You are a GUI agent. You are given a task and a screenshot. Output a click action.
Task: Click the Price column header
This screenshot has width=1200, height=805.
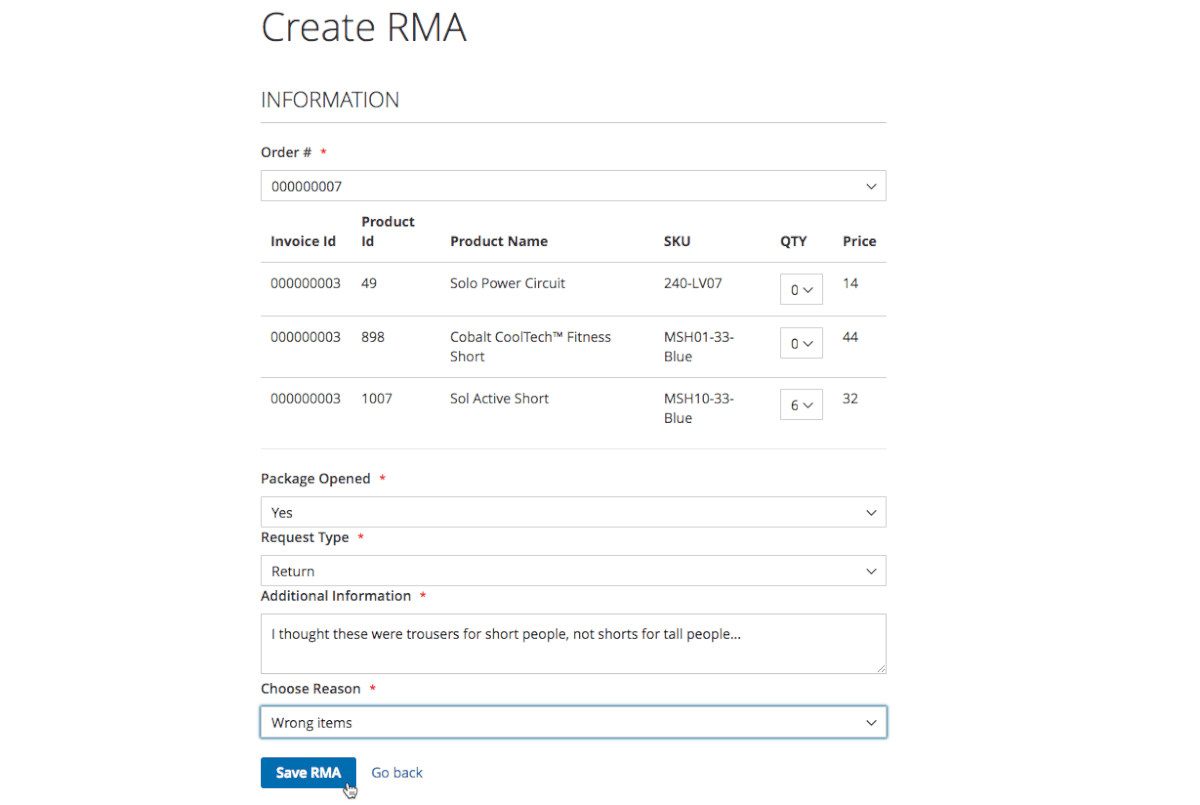click(x=859, y=241)
